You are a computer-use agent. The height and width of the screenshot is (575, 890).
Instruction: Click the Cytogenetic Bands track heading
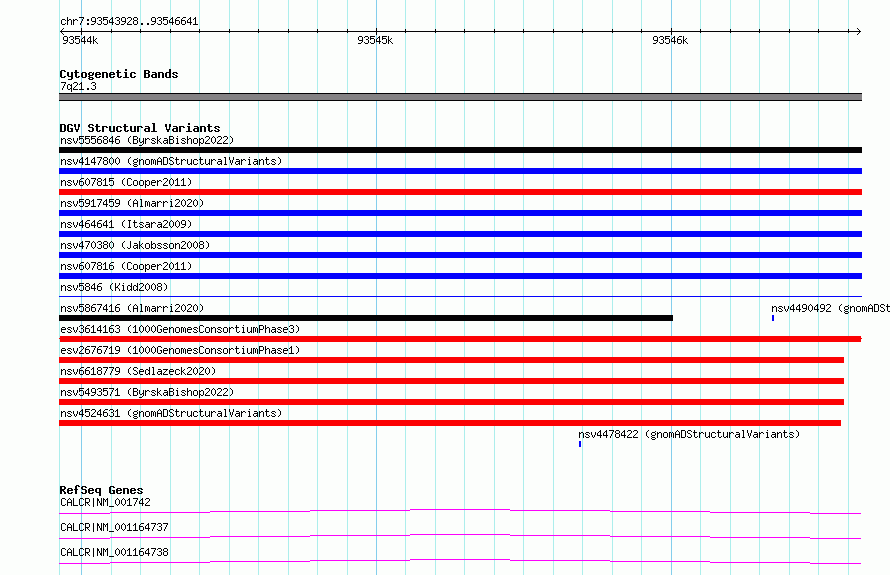119,74
